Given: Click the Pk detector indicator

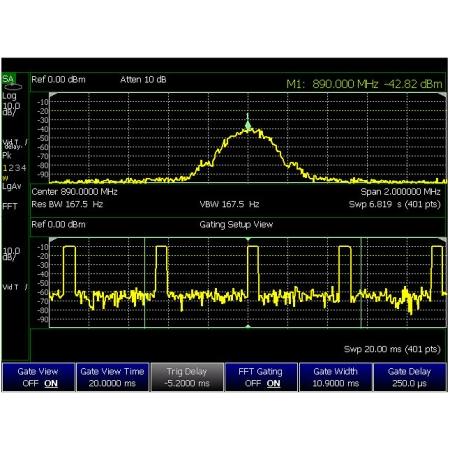Looking at the screenshot, I should pyautogui.click(x=7, y=155).
